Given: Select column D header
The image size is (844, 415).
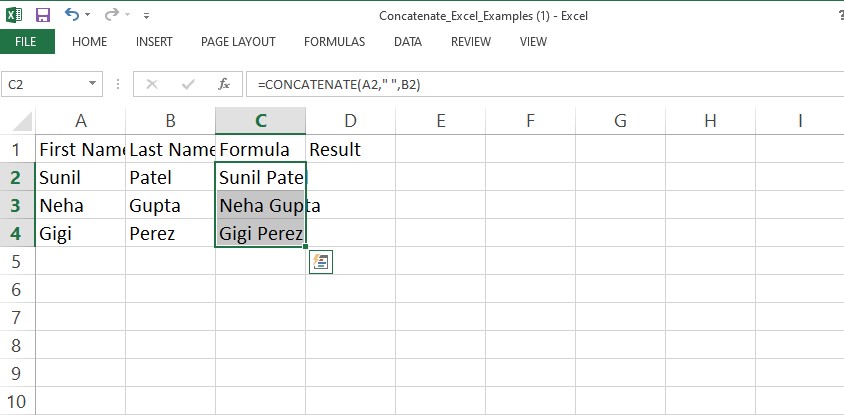Looking at the screenshot, I should [x=350, y=121].
